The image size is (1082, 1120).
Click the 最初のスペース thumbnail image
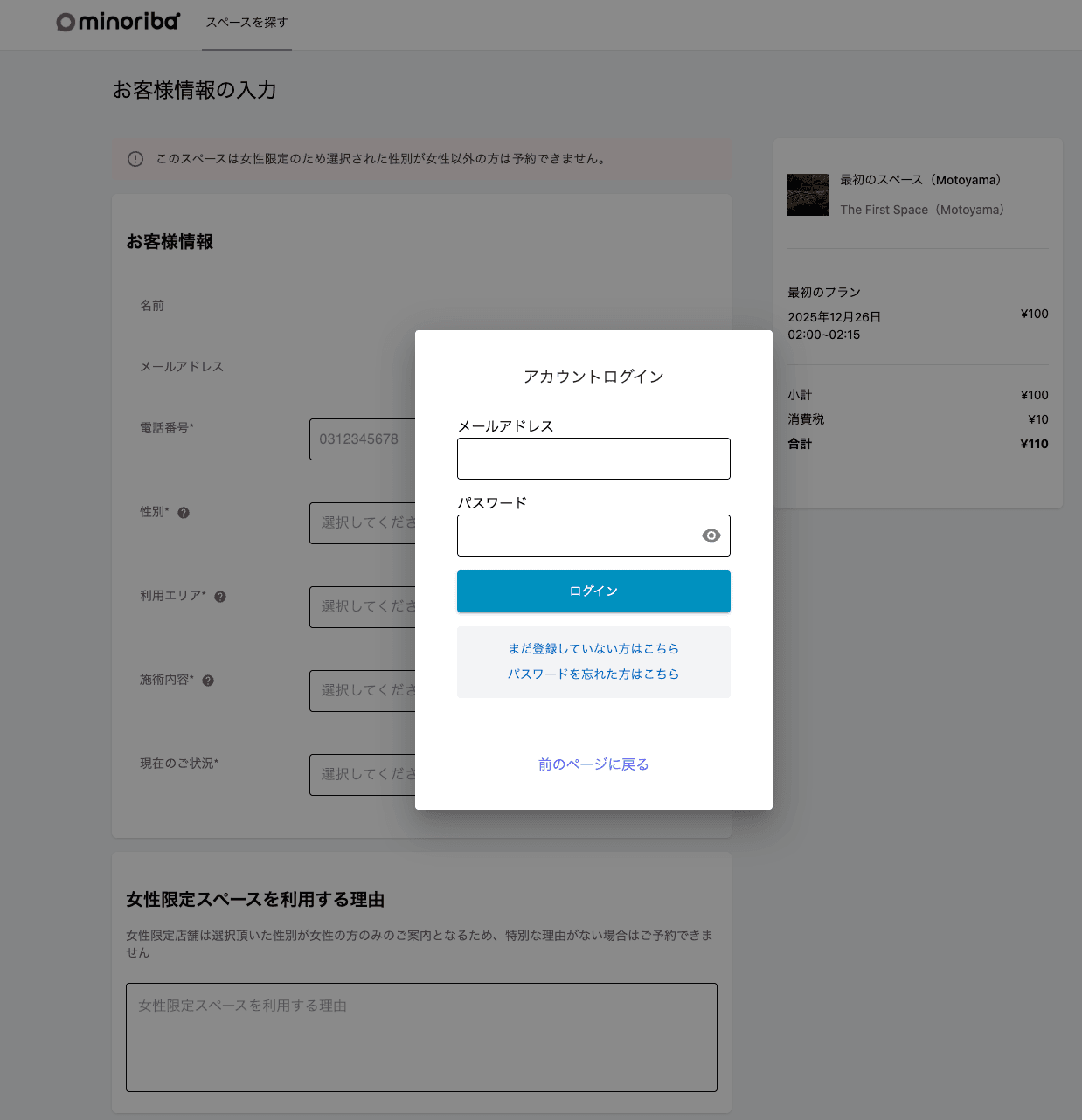(x=808, y=194)
